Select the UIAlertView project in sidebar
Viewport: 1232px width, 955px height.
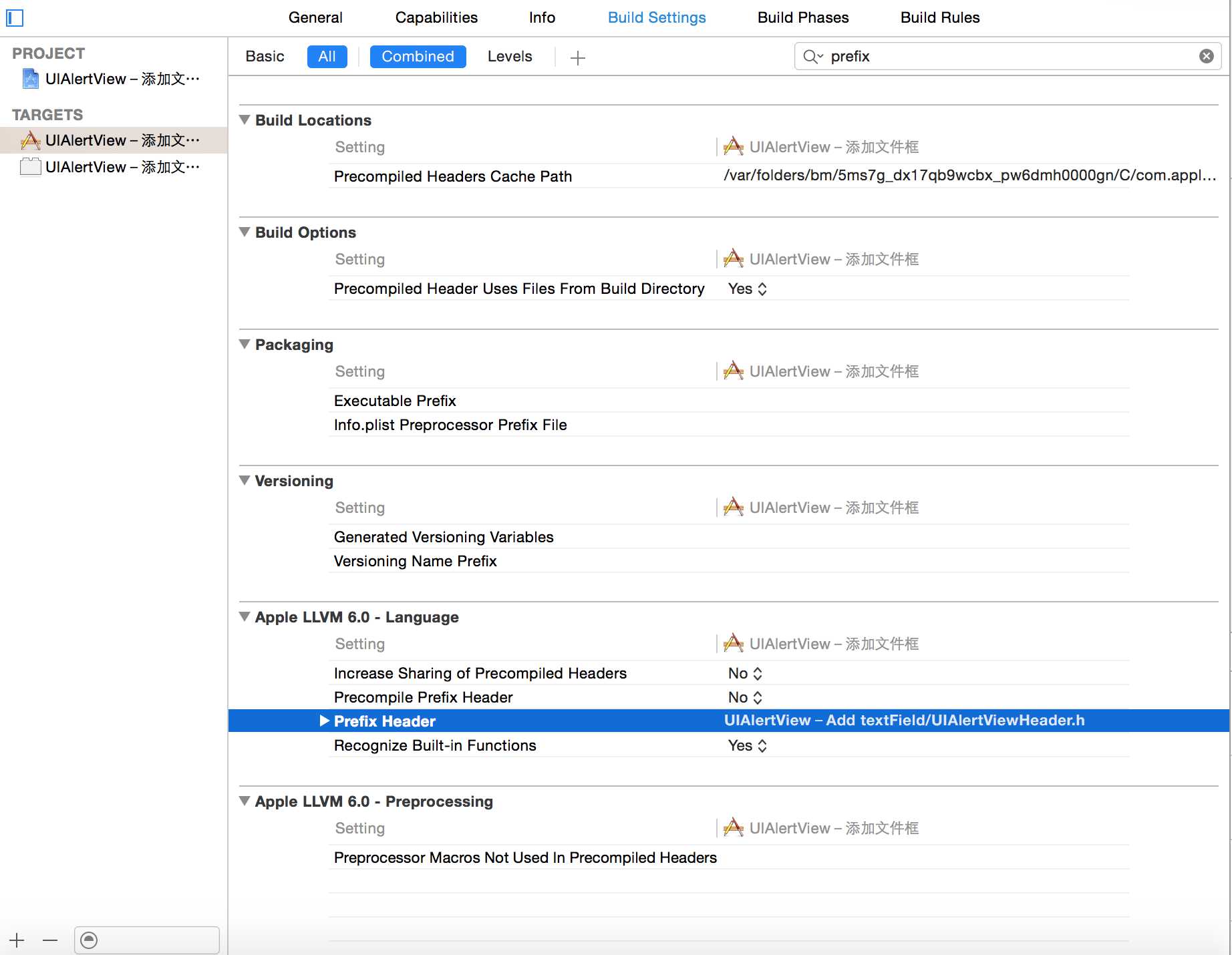[114, 79]
